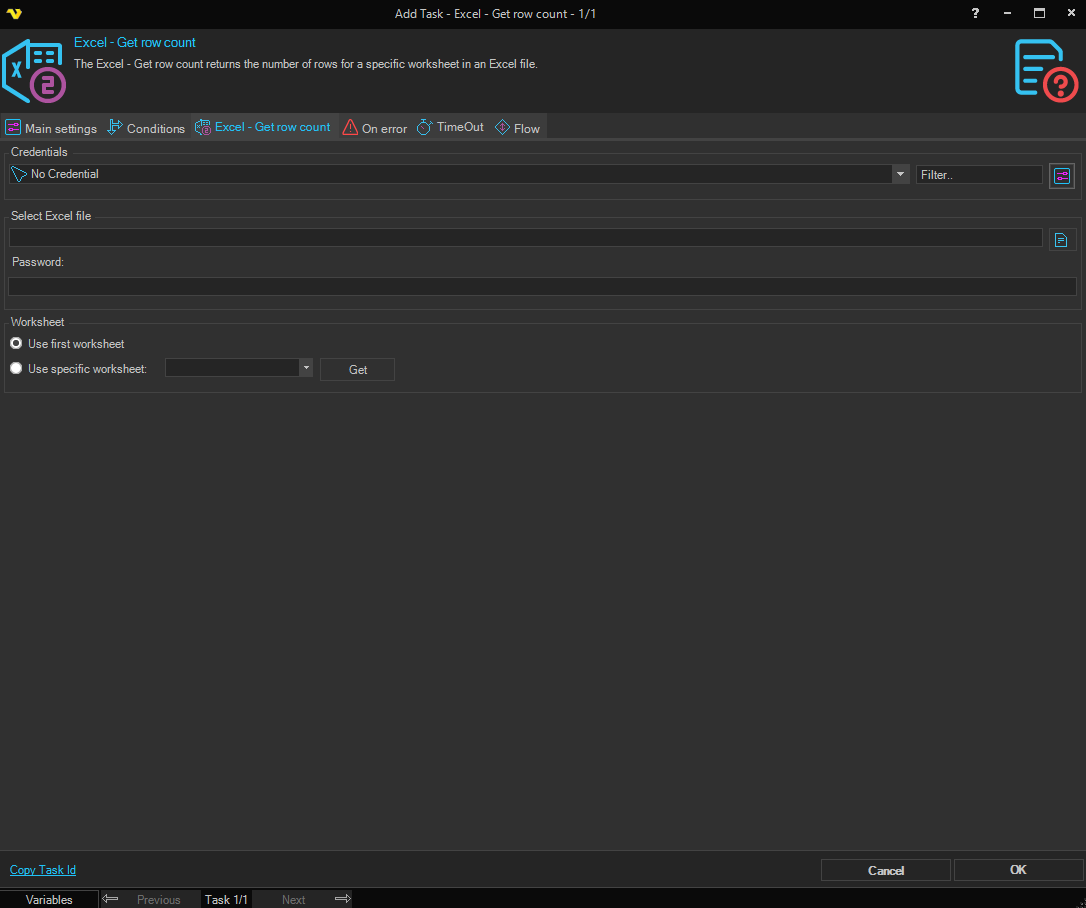Switch to the Main settings tab

(x=51, y=128)
